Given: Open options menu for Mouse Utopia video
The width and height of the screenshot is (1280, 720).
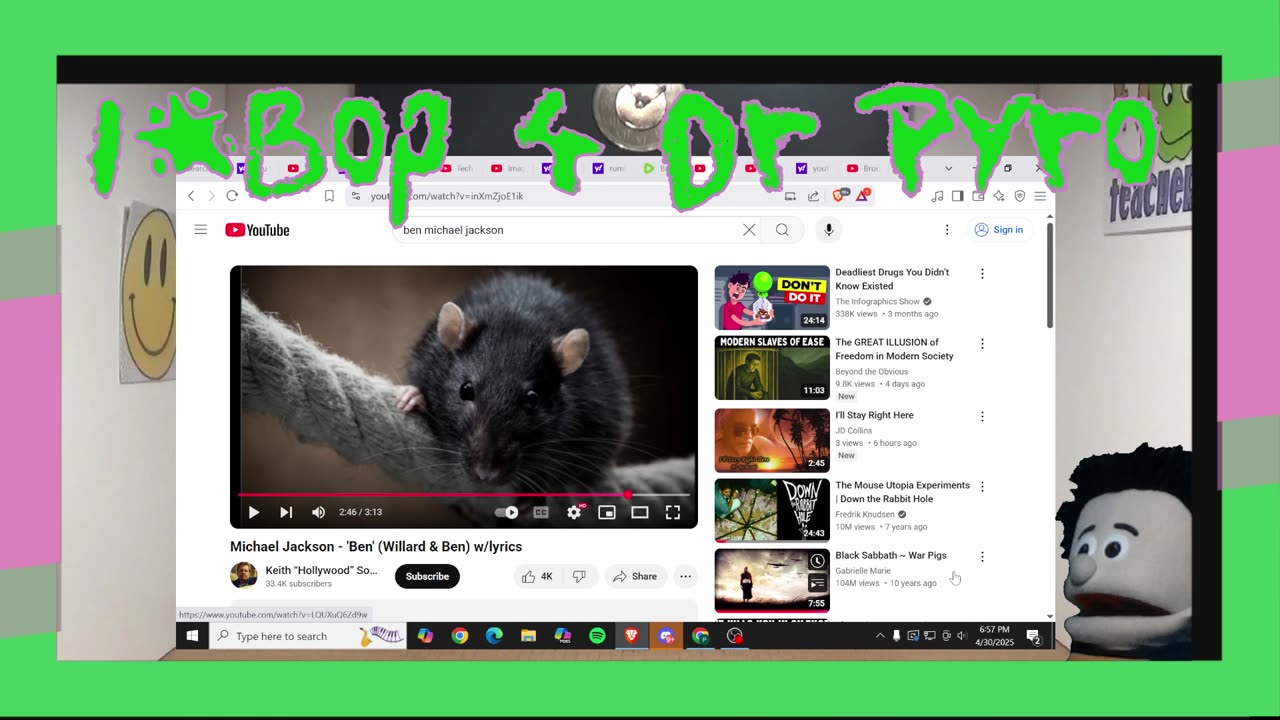Looking at the screenshot, I should pos(982,486).
